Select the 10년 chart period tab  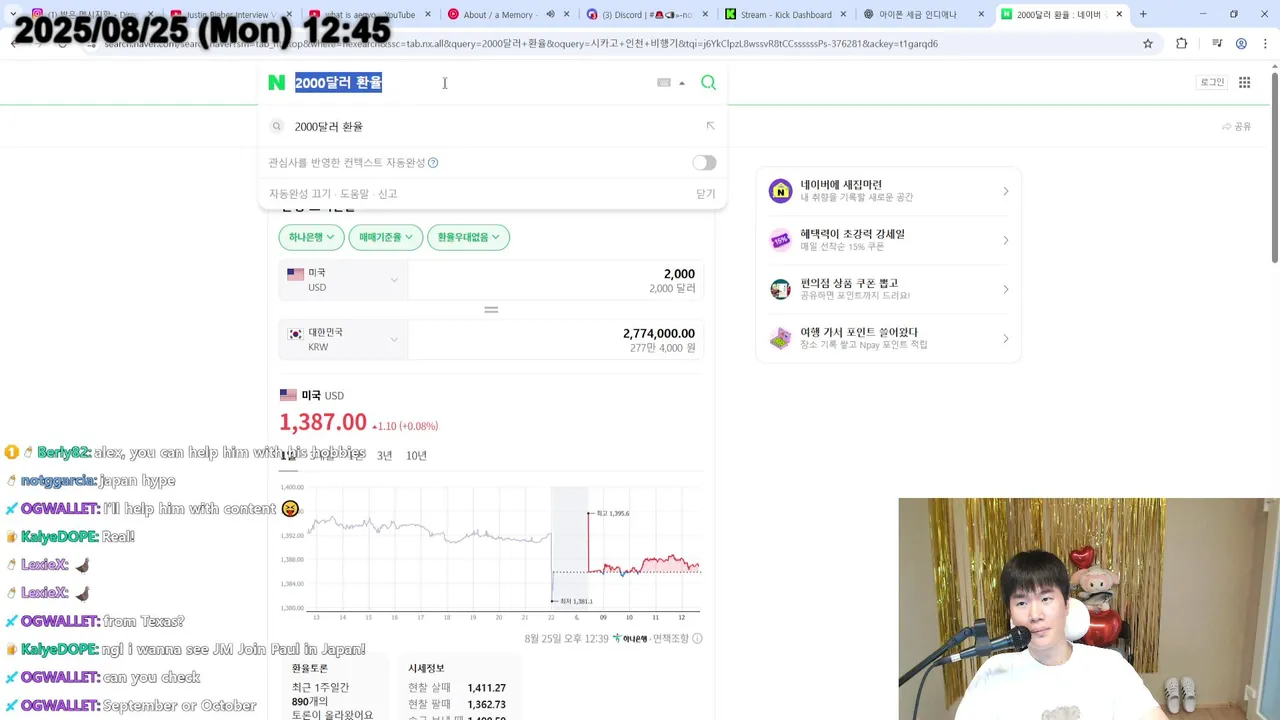click(x=416, y=456)
